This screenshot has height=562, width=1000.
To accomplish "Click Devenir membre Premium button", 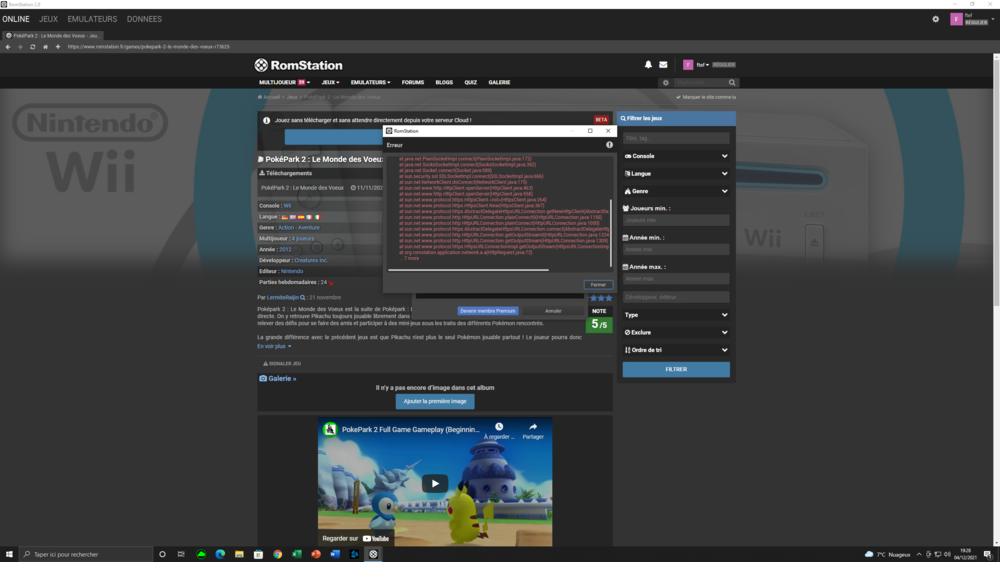I will coord(488,311).
